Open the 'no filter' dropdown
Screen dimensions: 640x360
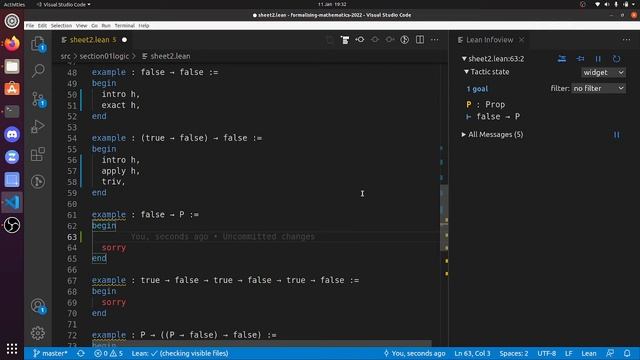tap(598, 88)
